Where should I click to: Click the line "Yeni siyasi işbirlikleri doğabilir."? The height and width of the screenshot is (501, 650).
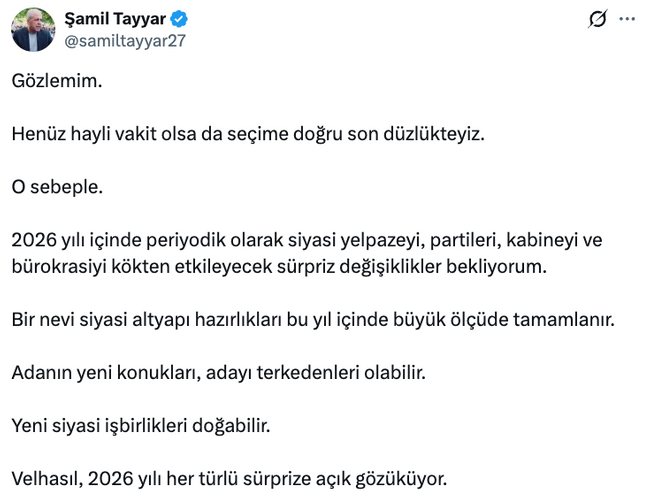tap(141, 425)
